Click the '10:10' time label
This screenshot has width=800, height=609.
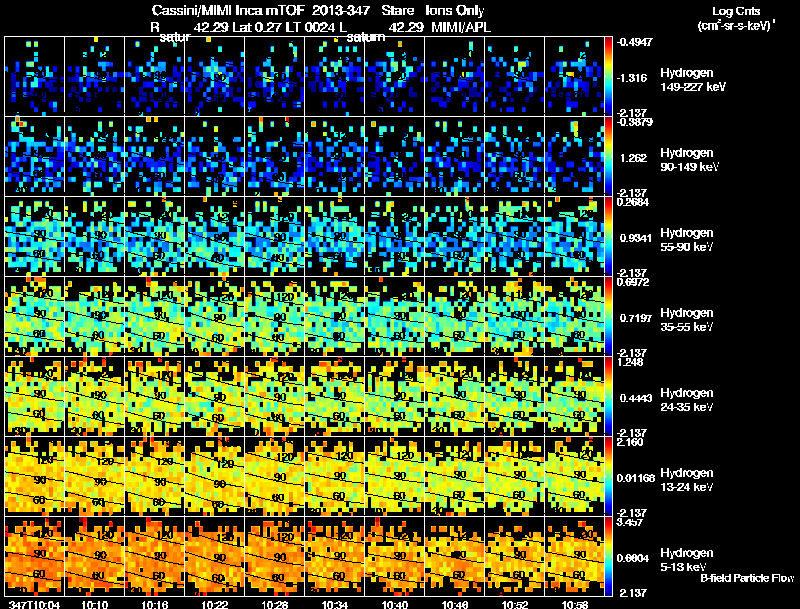94,604
